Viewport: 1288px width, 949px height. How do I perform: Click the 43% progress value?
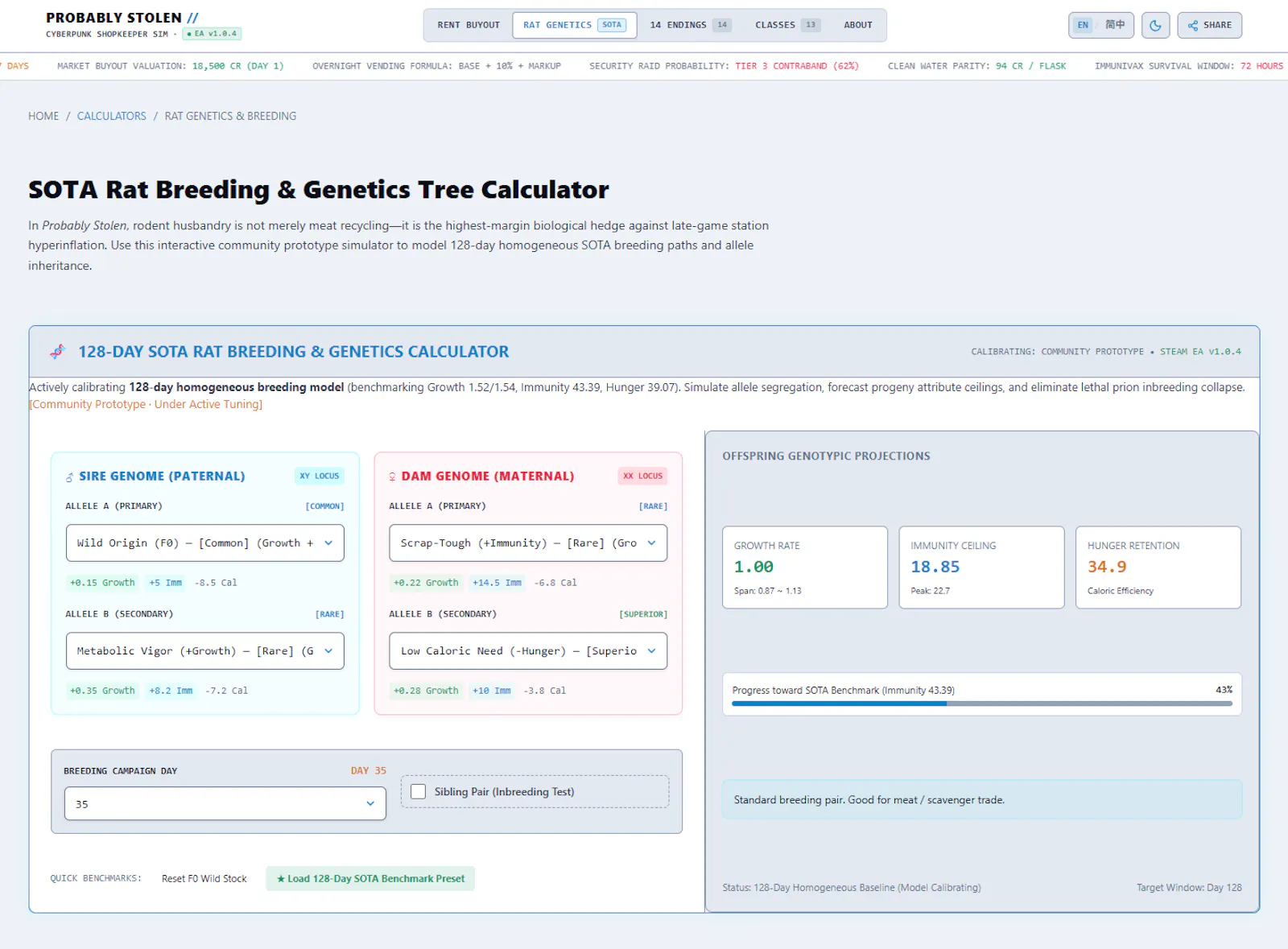click(x=1224, y=690)
